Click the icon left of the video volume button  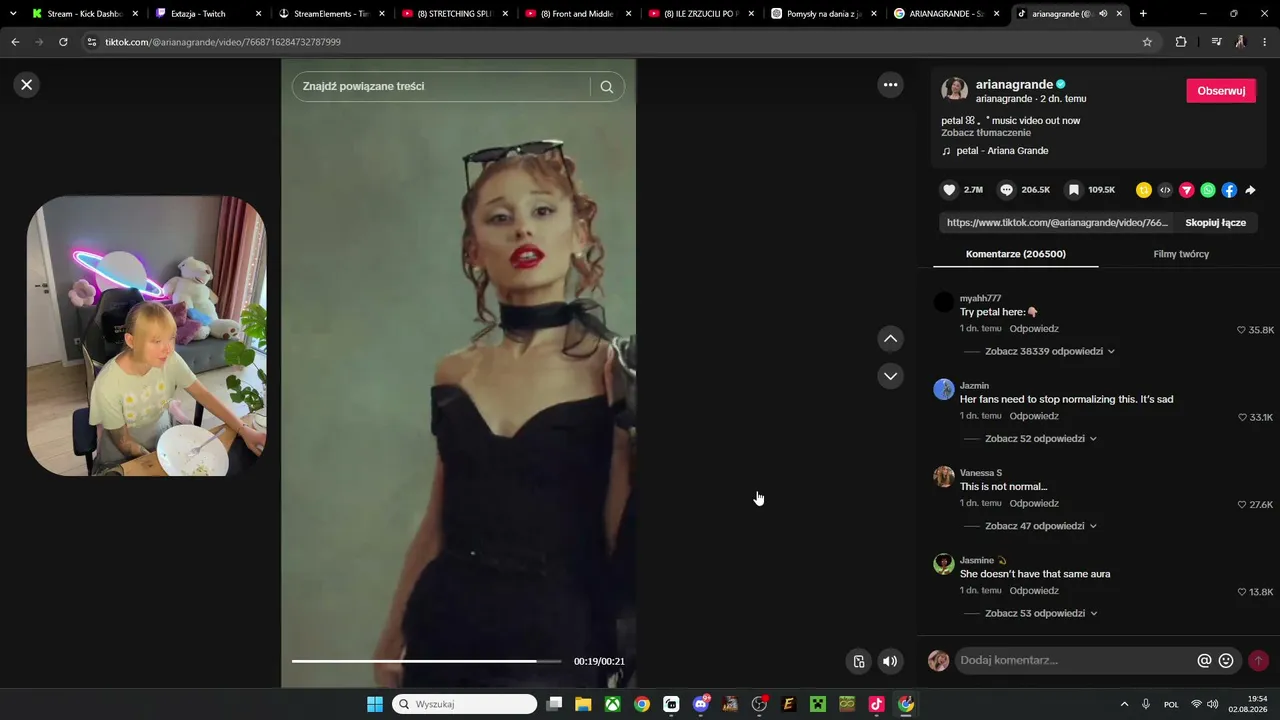[858, 661]
